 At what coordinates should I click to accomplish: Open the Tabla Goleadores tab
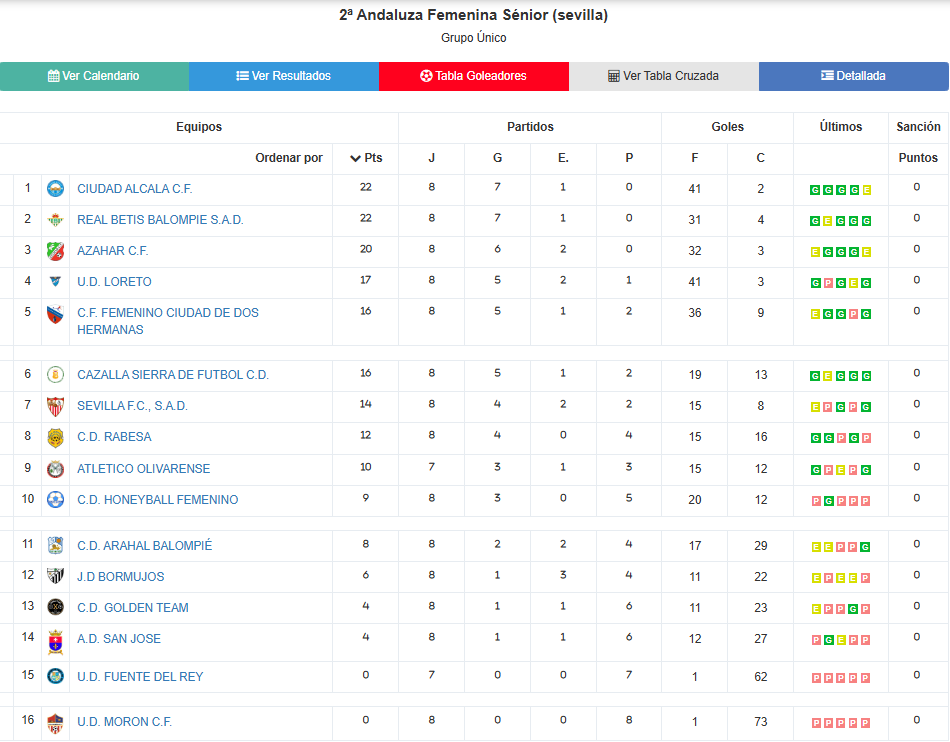pyautogui.click(x=474, y=76)
